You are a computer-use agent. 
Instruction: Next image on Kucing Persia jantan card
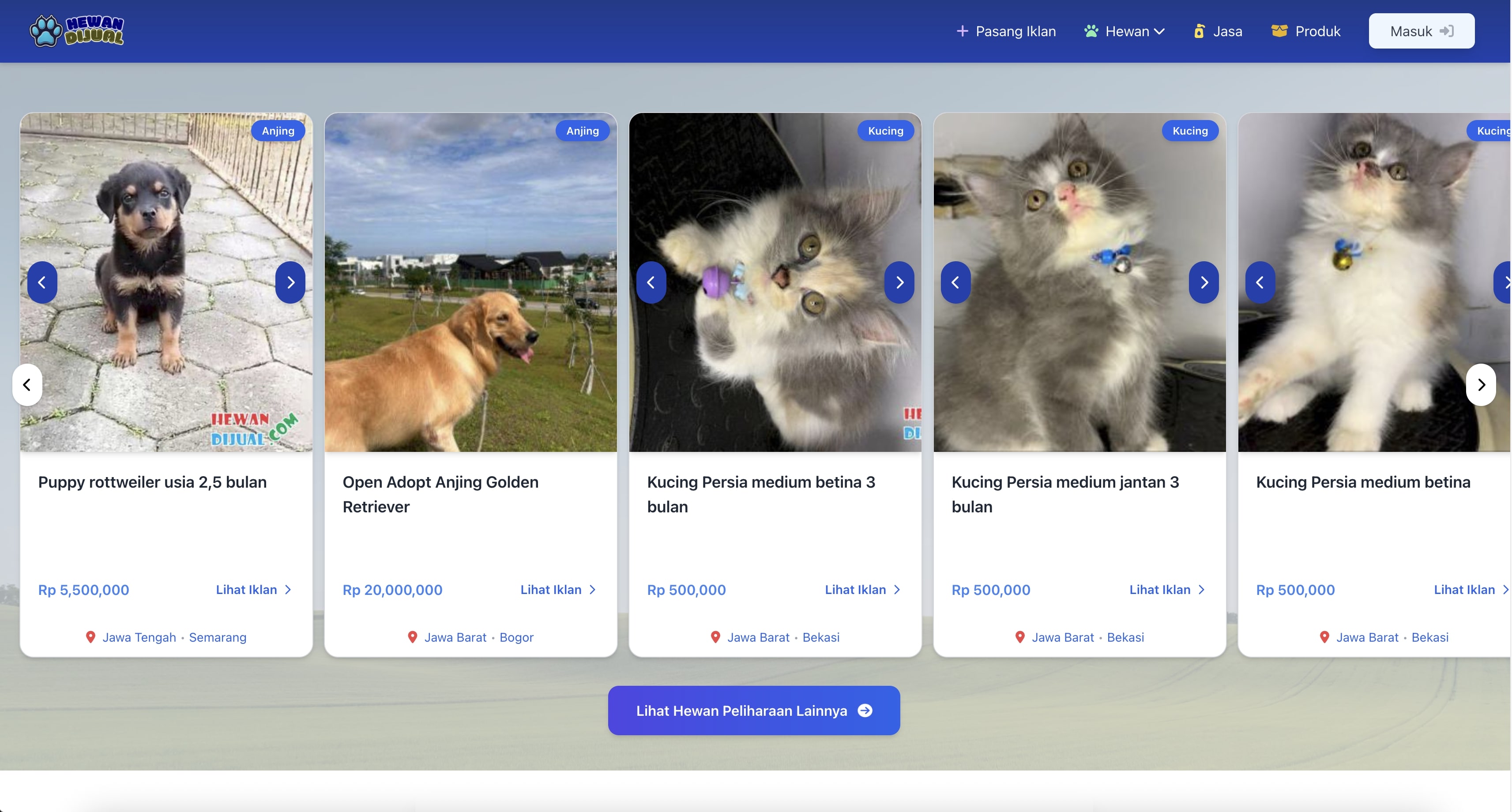(1204, 282)
